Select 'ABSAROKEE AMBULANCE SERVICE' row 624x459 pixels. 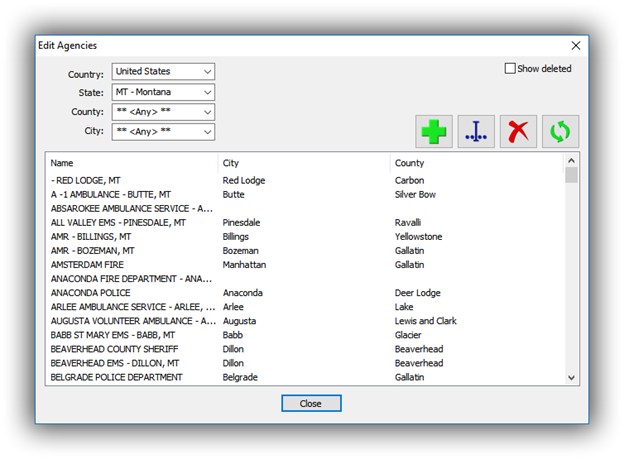point(305,209)
